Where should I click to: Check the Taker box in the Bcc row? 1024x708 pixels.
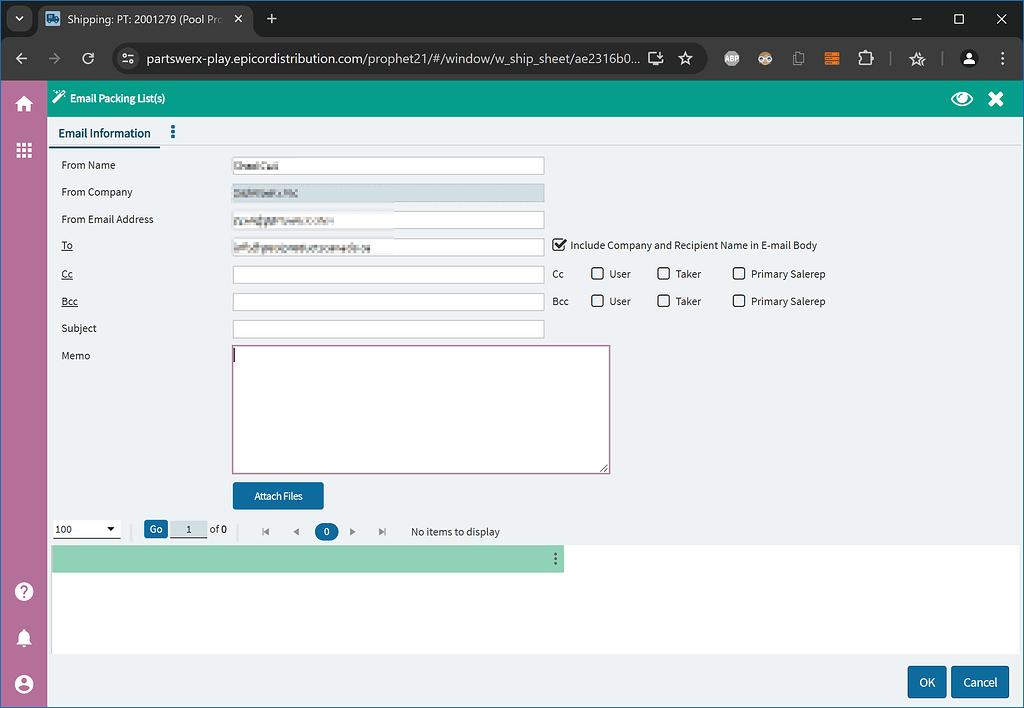tap(664, 300)
